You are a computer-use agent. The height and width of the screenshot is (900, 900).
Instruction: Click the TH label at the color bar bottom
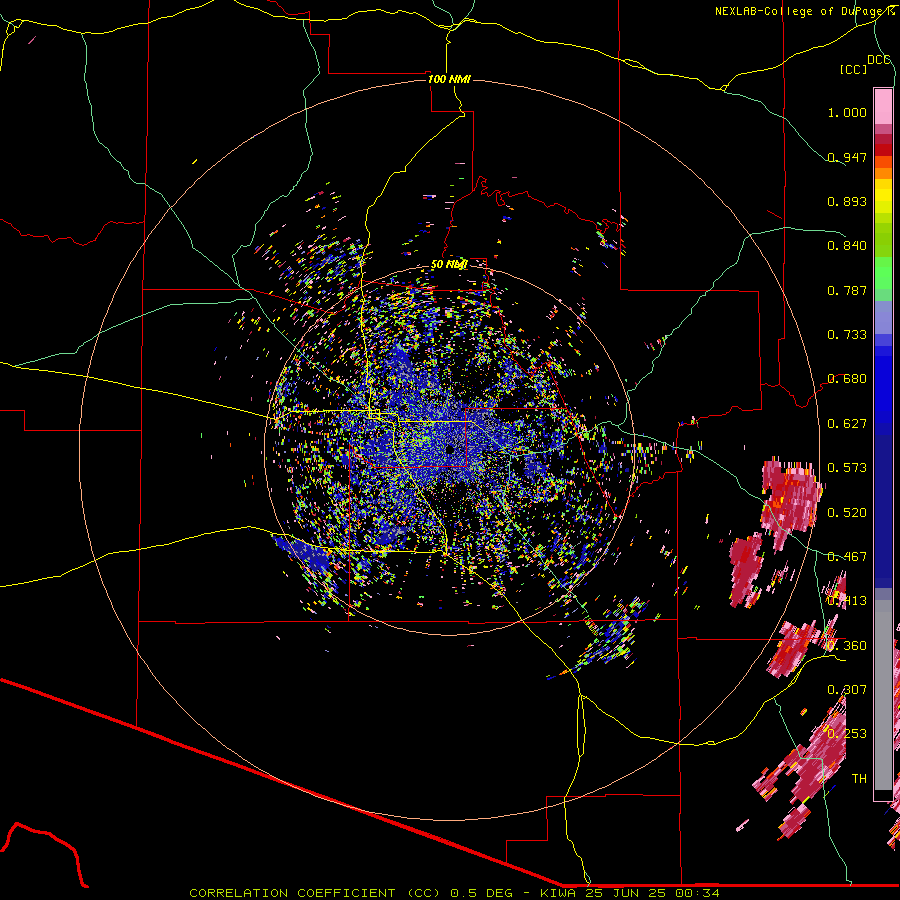tap(859, 779)
